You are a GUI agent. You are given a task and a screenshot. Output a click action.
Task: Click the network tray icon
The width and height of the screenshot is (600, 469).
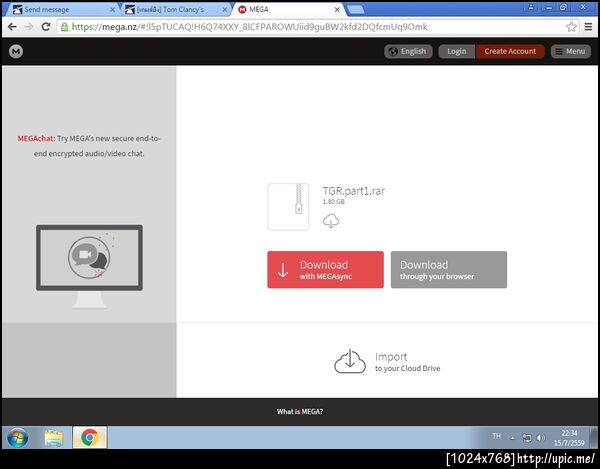point(527,438)
